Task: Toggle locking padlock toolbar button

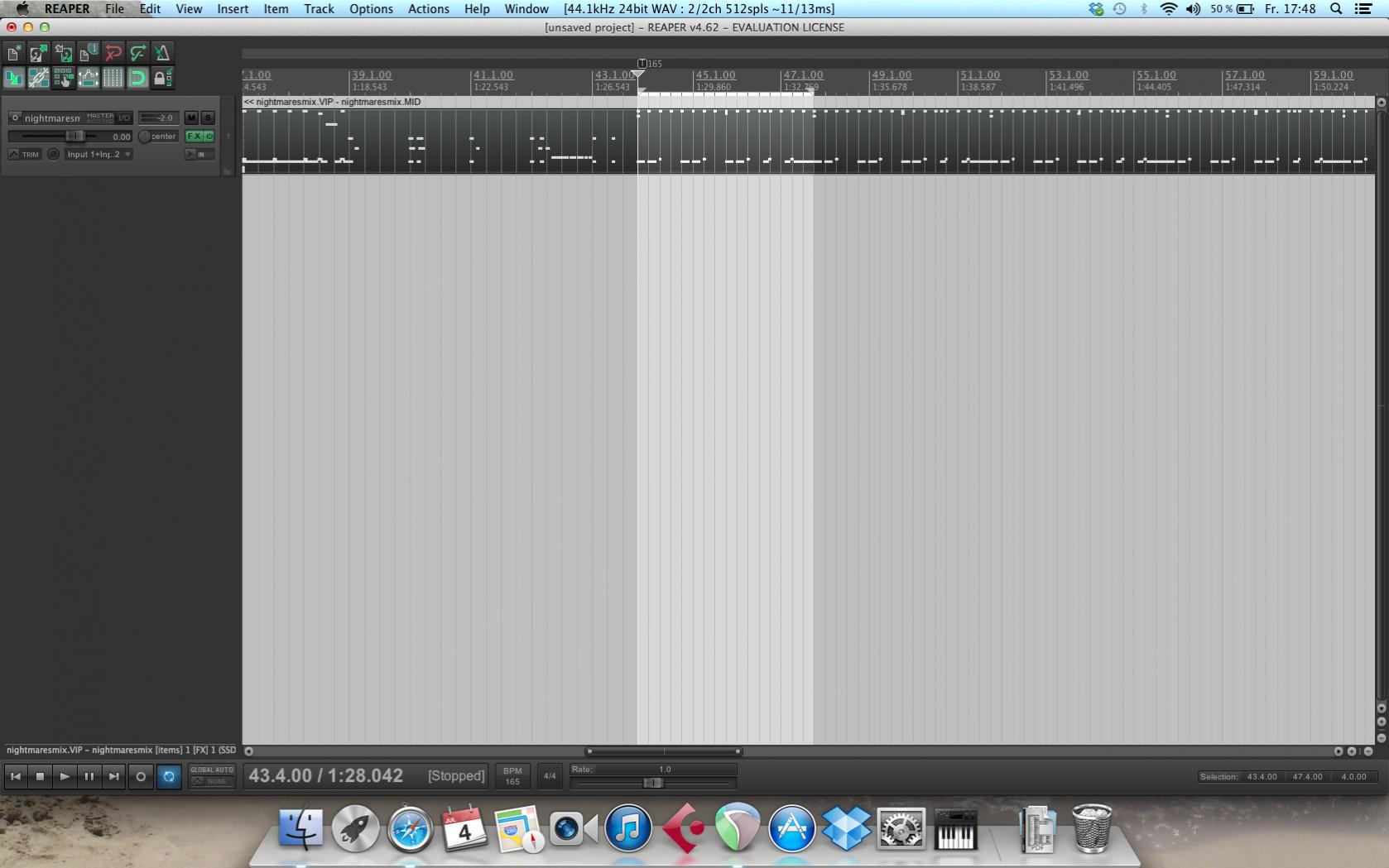Action: tap(163, 79)
